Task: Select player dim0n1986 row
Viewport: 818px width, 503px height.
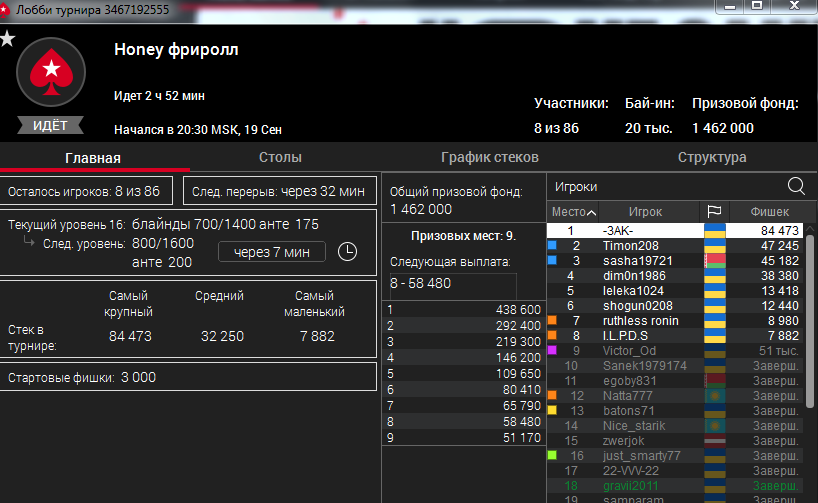Action: 675,276
